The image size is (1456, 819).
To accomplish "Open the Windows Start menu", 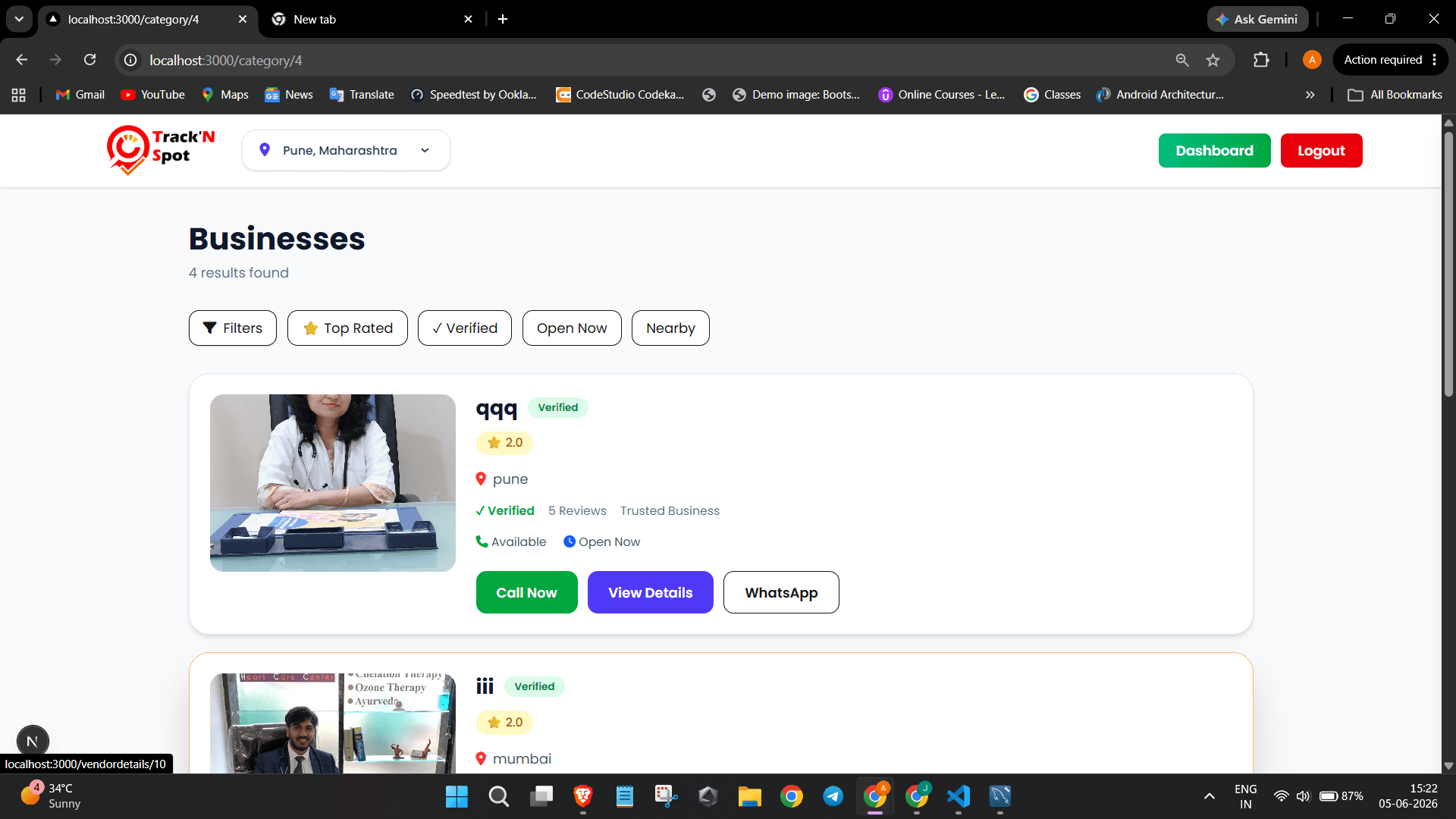I will tap(457, 796).
